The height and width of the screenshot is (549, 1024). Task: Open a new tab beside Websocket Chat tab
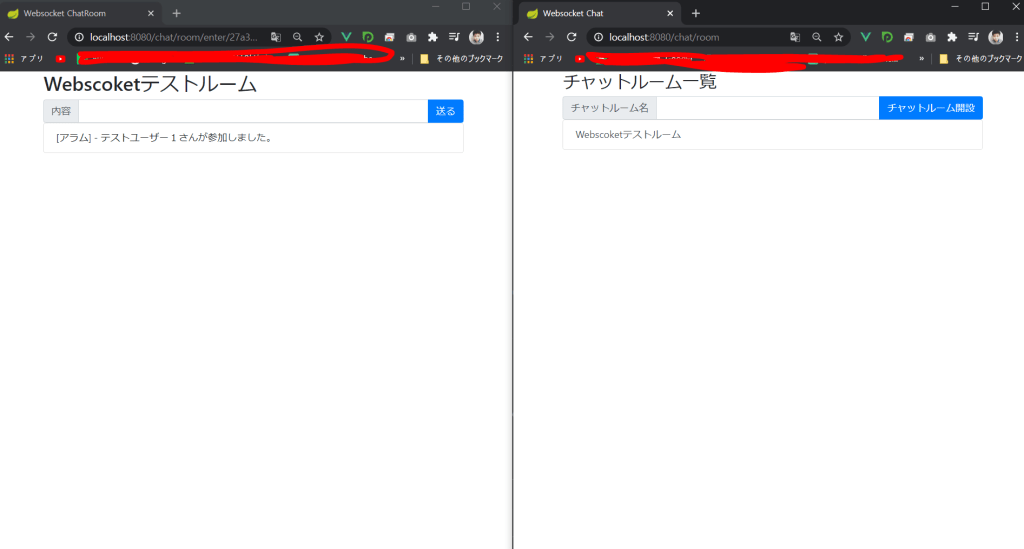[x=696, y=13]
